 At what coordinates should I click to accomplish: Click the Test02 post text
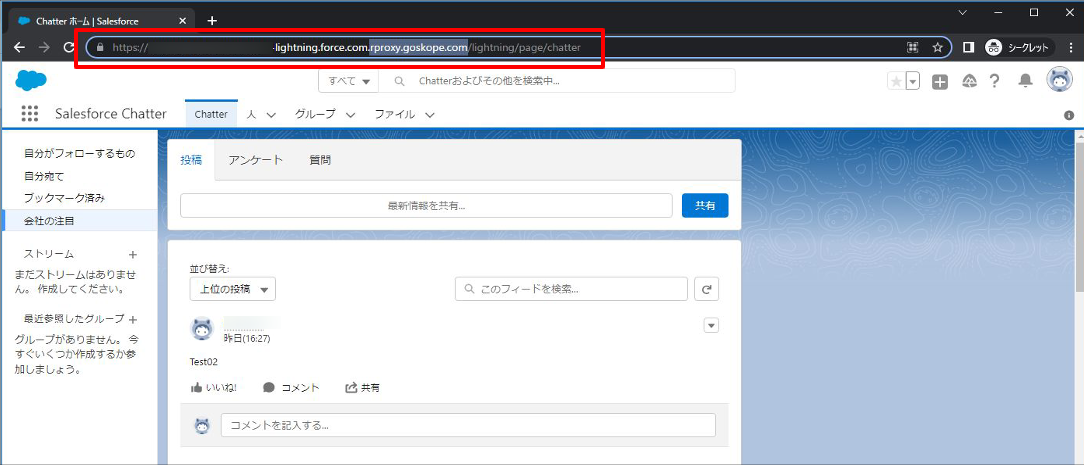203,361
